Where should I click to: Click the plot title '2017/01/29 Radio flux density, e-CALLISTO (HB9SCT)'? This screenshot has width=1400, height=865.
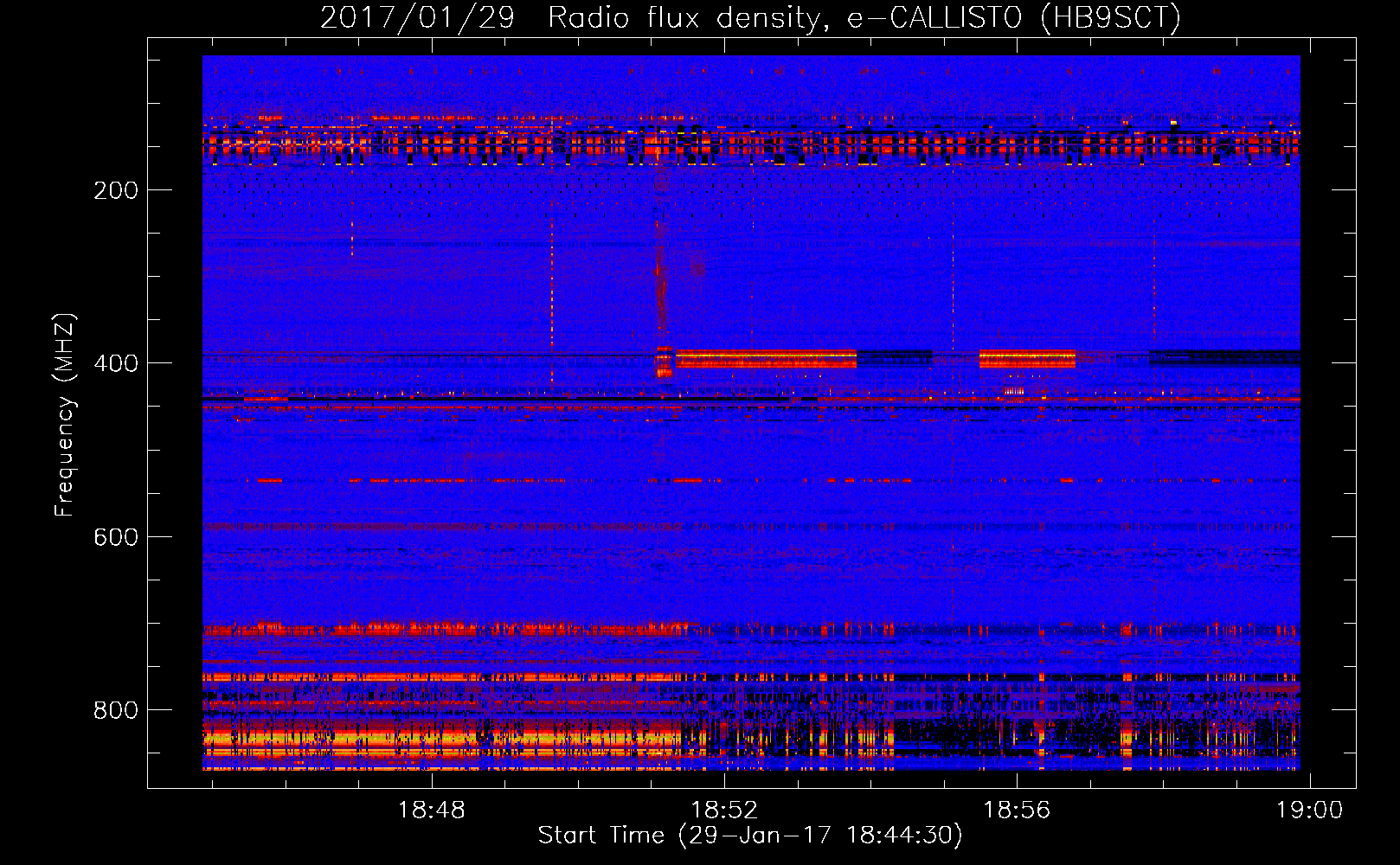tap(750, 17)
